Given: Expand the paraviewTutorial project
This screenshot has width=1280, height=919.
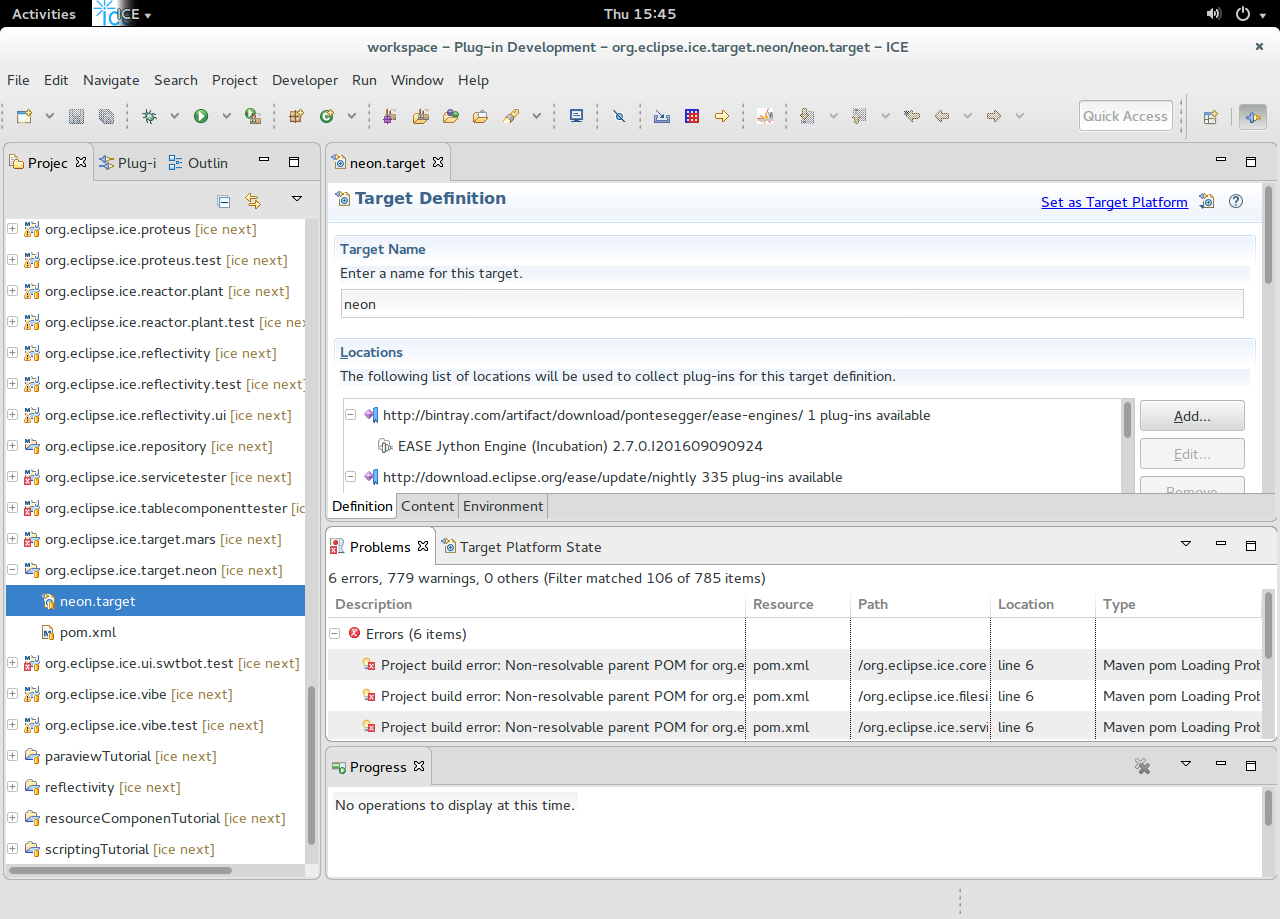Looking at the screenshot, I should point(12,756).
